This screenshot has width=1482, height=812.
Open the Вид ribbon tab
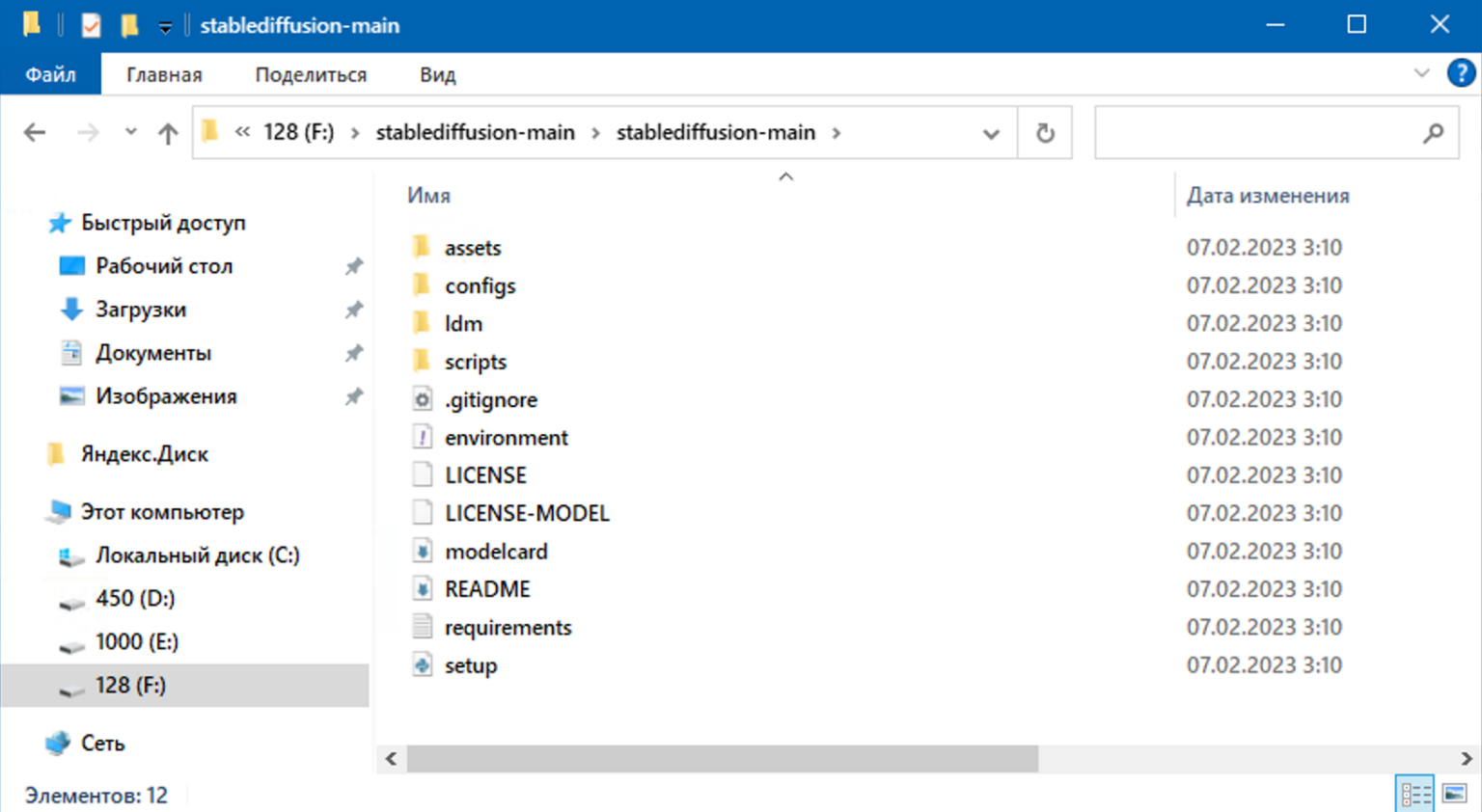coord(437,74)
